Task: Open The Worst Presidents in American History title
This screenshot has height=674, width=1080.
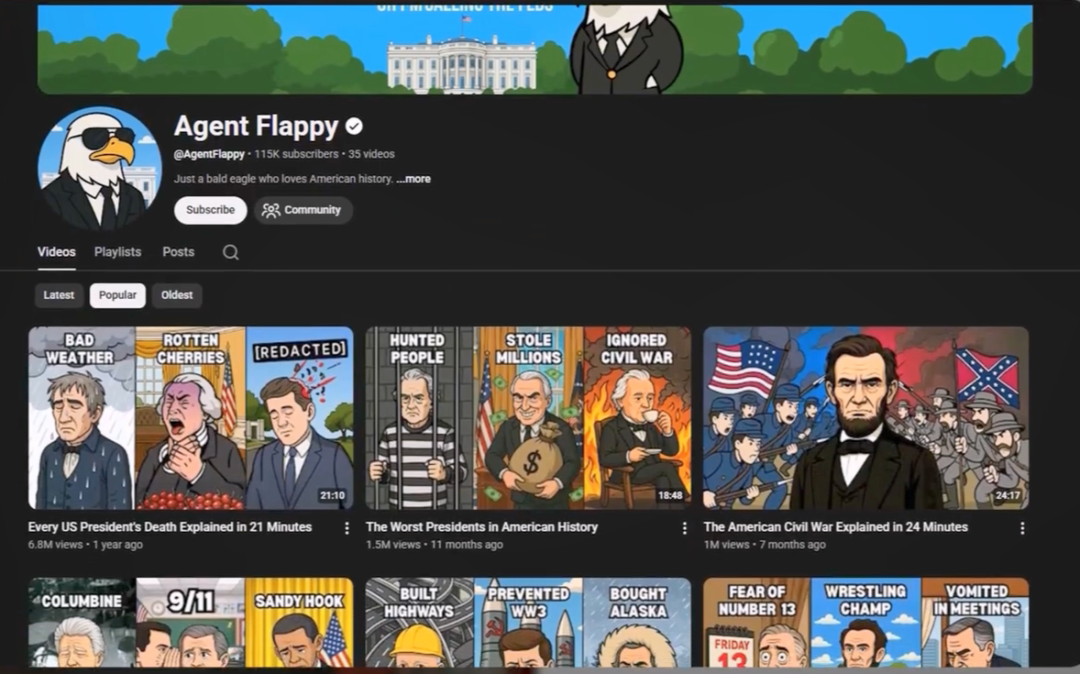Action: click(482, 527)
